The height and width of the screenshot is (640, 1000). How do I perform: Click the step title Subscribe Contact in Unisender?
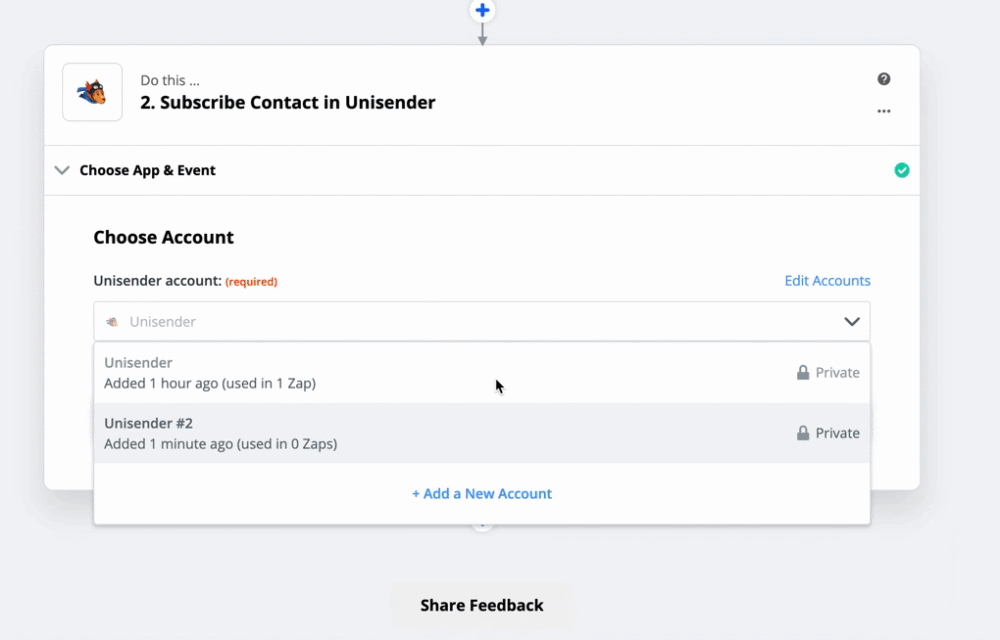(288, 103)
